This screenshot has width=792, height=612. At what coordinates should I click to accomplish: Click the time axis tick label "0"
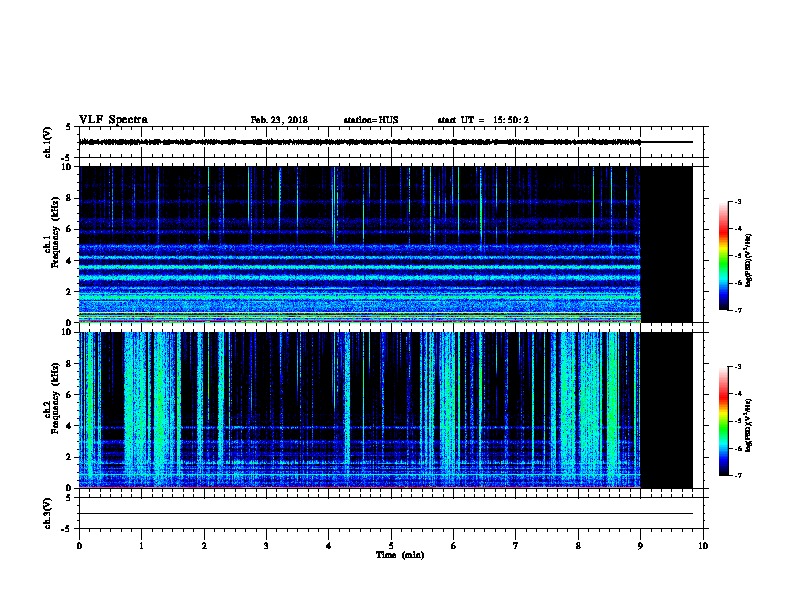[x=79, y=546]
